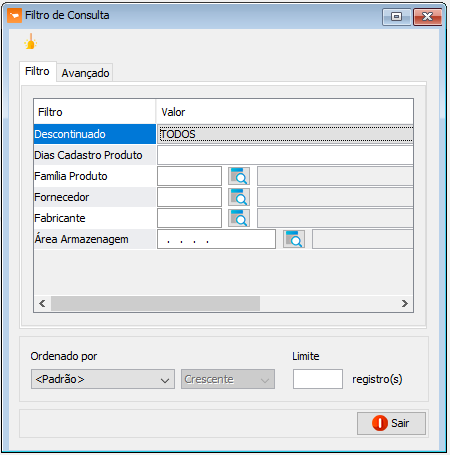
Task: Click the red icon on Sair button
Action: (x=380, y=423)
